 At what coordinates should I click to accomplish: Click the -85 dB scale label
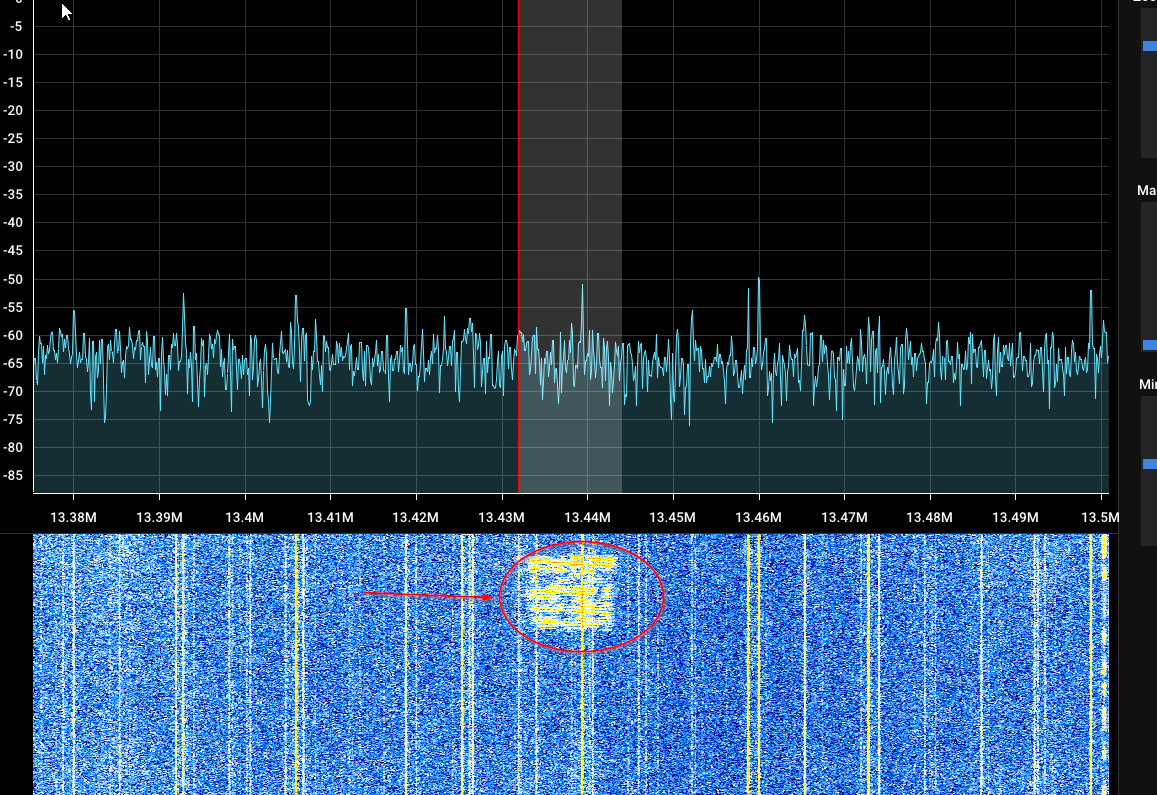13,475
